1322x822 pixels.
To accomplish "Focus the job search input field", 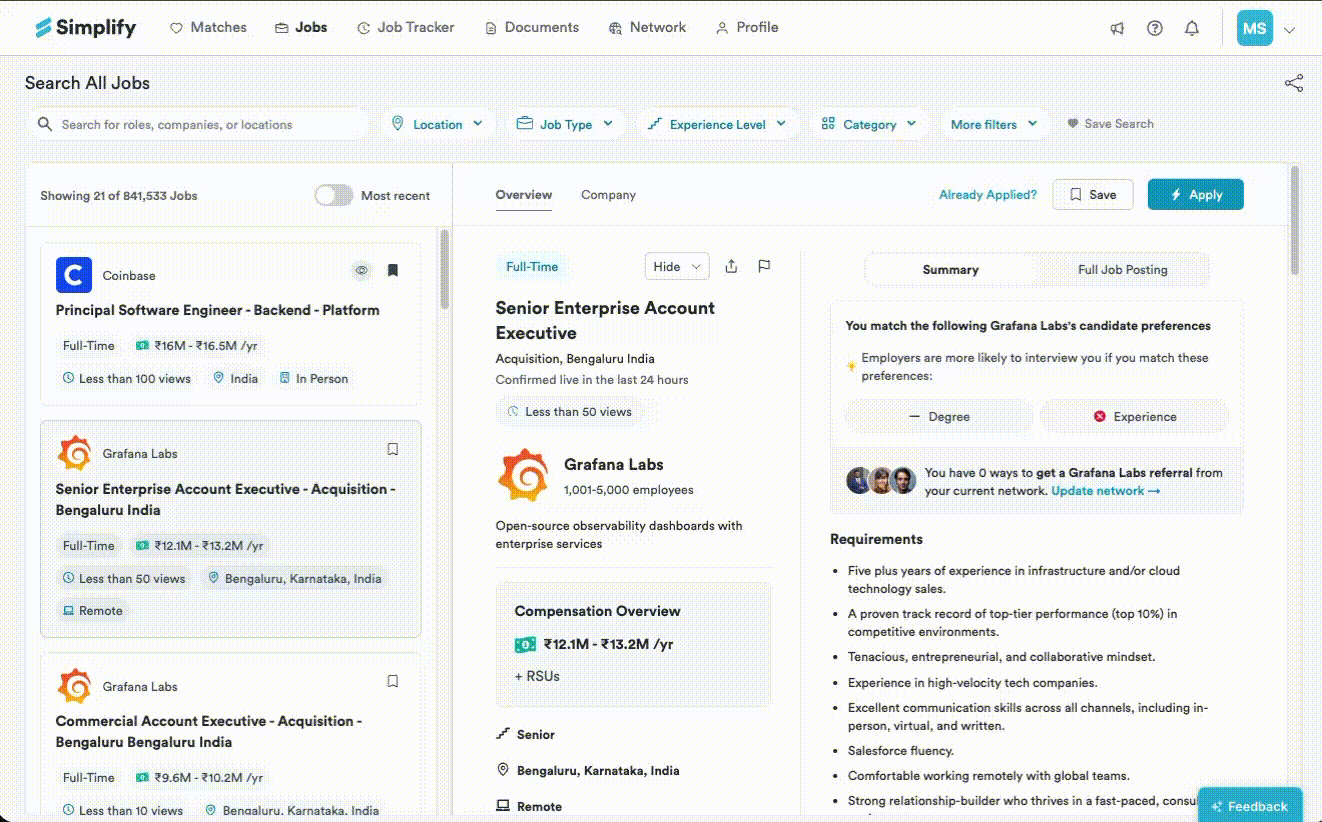I will click(x=198, y=124).
